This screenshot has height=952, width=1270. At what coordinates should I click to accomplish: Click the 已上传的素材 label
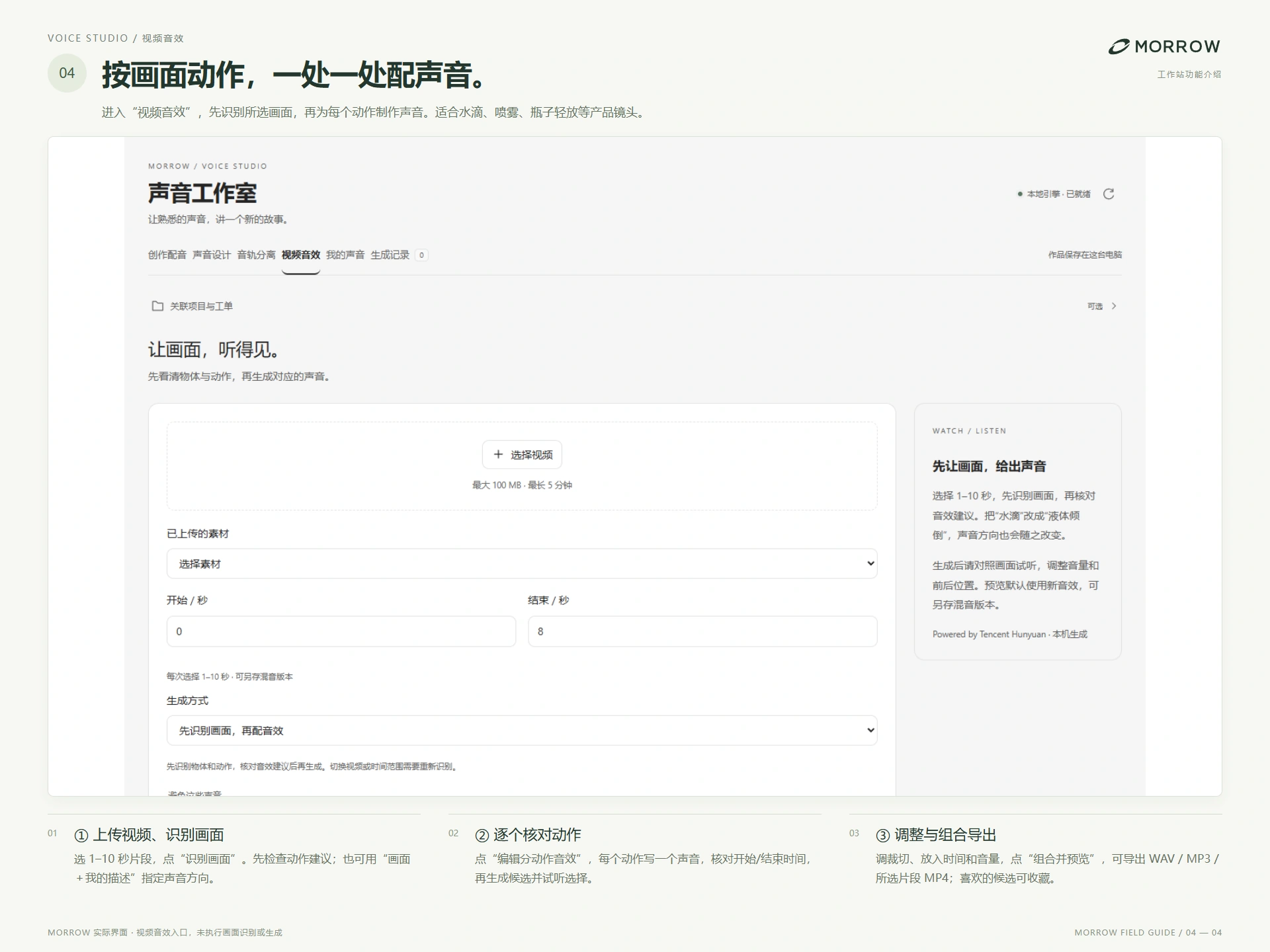tap(198, 534)
